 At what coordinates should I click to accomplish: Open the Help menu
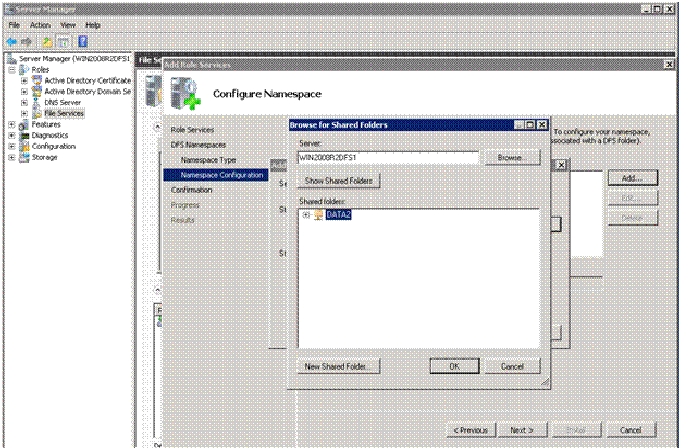[x=93, y=25]
